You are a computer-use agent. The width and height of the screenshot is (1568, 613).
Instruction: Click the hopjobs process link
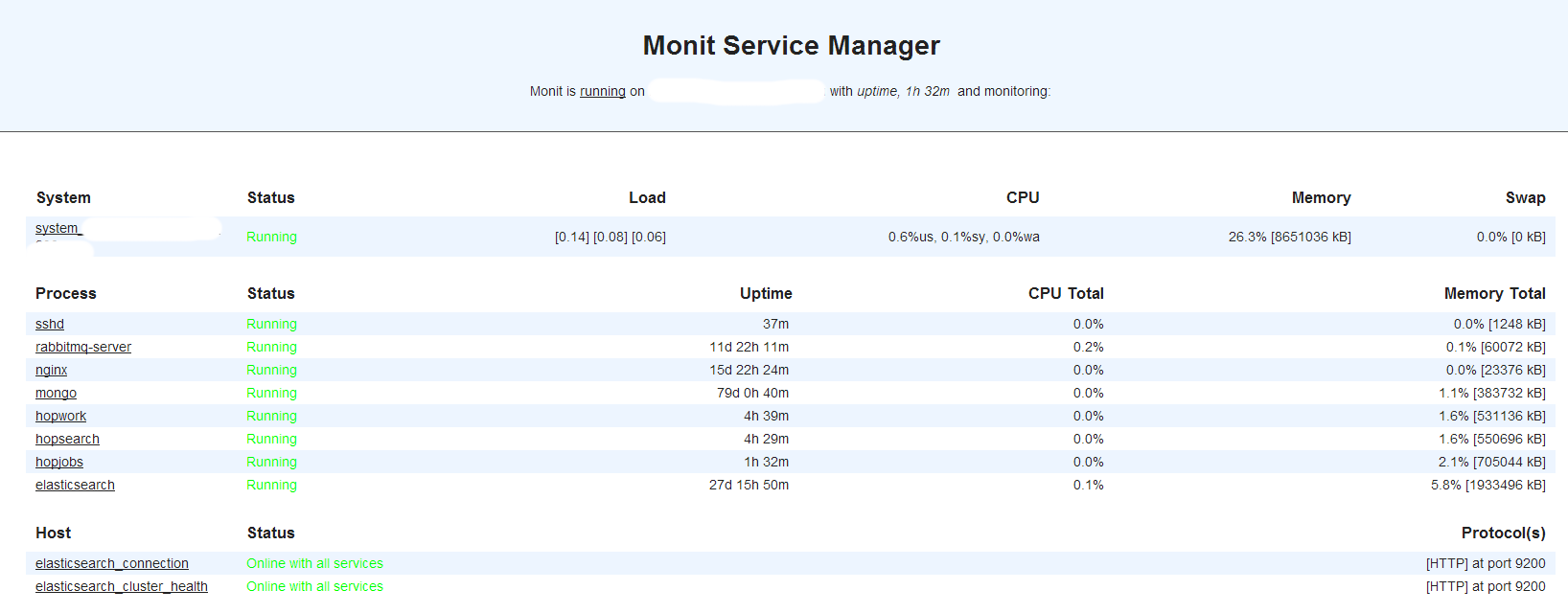tap(59, 463)
